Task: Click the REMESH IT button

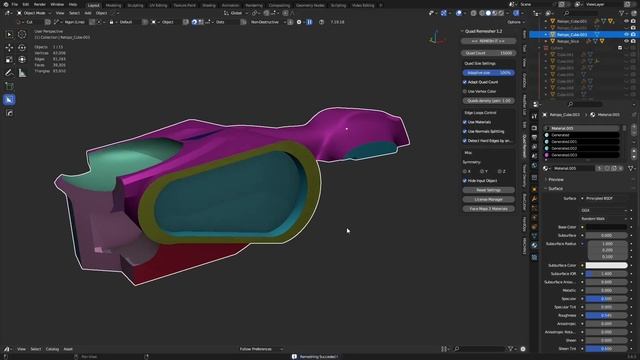Action: (488, 41)
